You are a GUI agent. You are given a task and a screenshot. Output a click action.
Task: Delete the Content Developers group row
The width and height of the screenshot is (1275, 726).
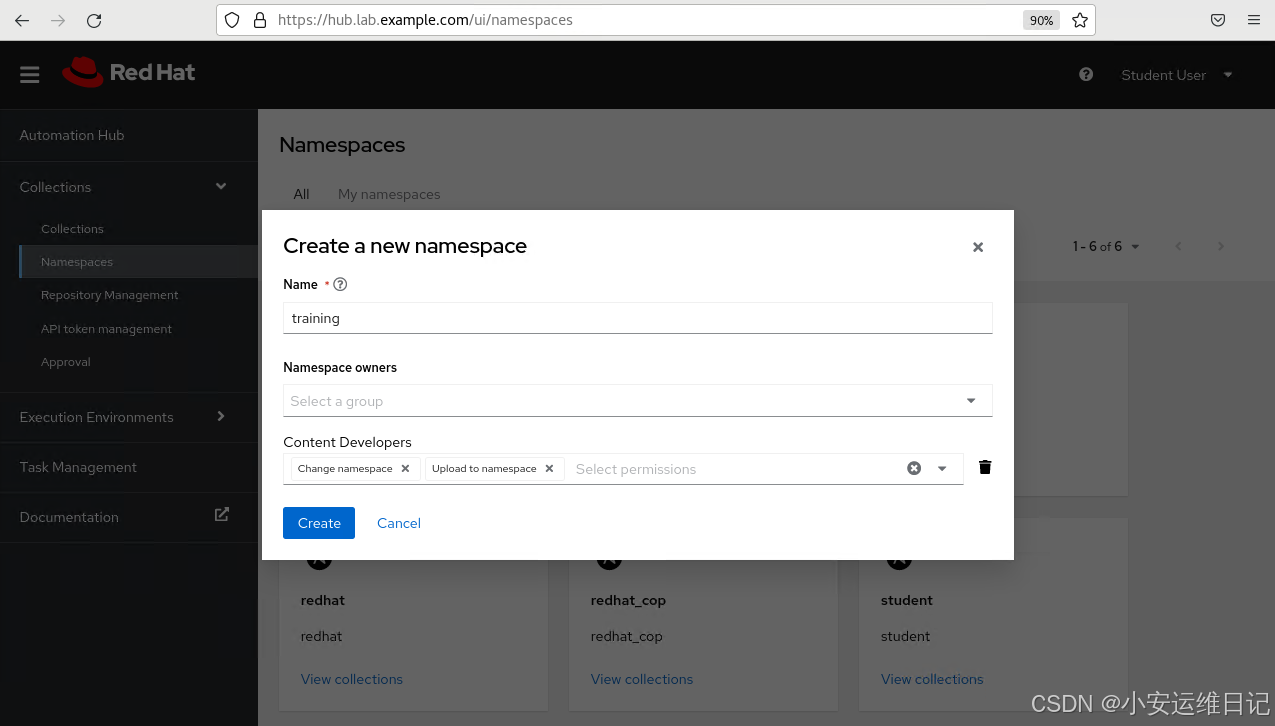coord(985,467)
